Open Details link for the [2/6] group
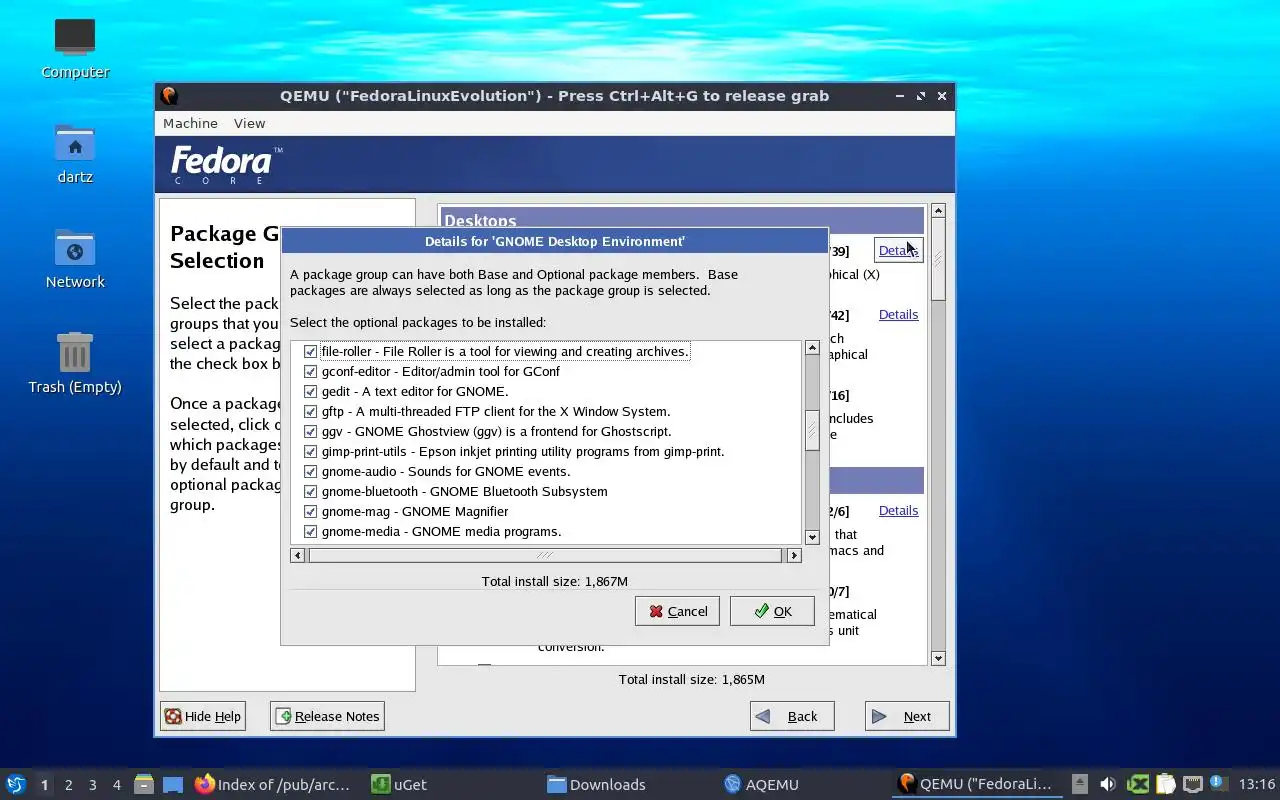 click(x=898, y=510)
